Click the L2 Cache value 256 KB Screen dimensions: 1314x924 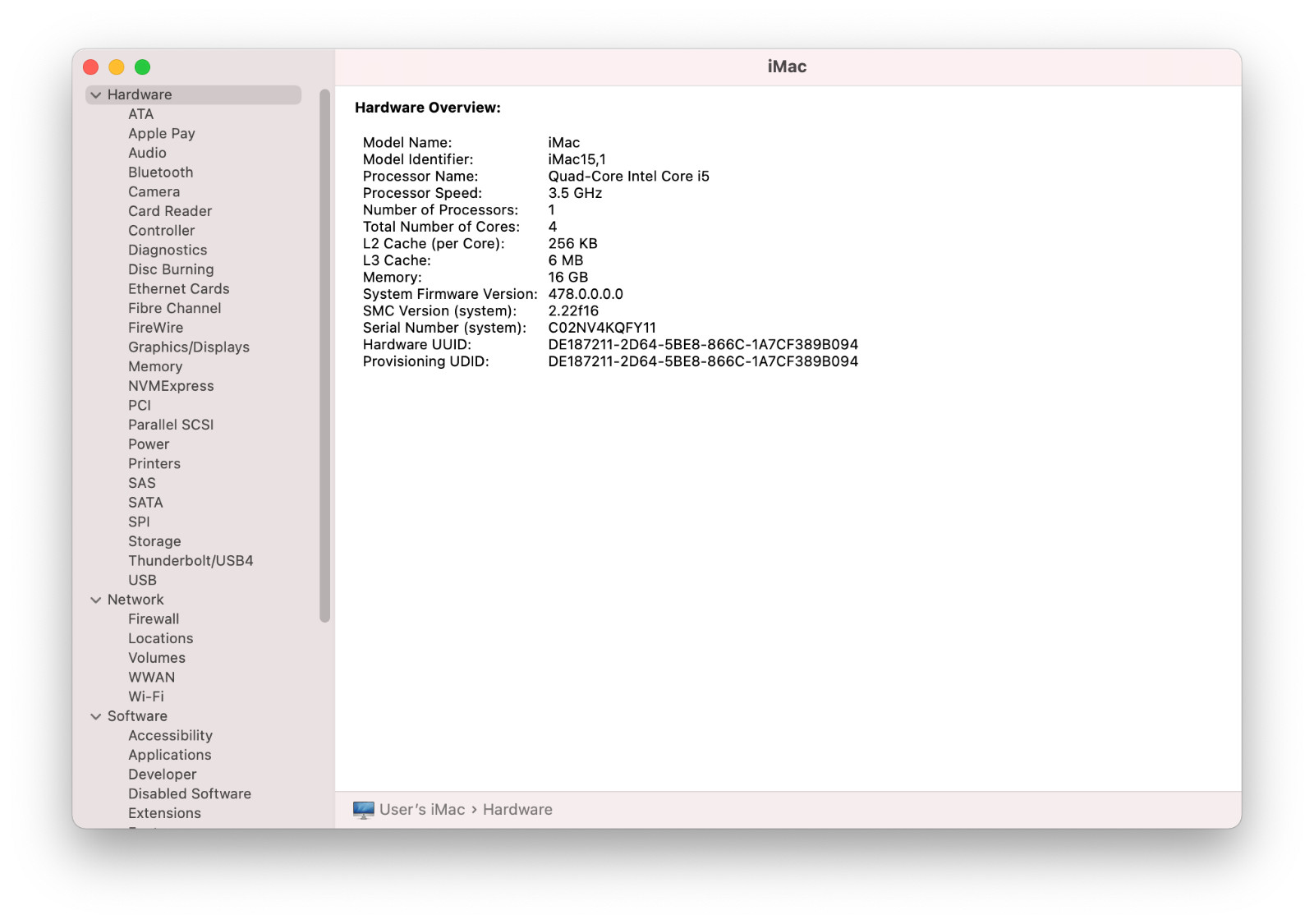pyautogui.click(x=573, y=244)
